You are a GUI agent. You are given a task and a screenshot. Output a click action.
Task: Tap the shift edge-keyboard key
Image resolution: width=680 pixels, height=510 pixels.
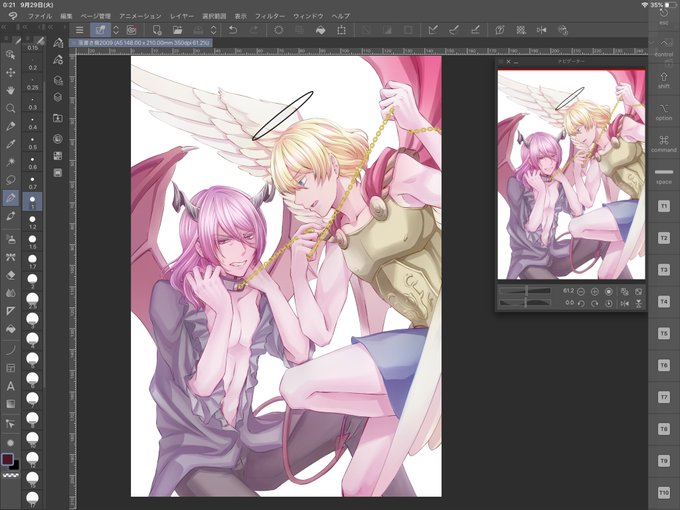click(664, 81)
